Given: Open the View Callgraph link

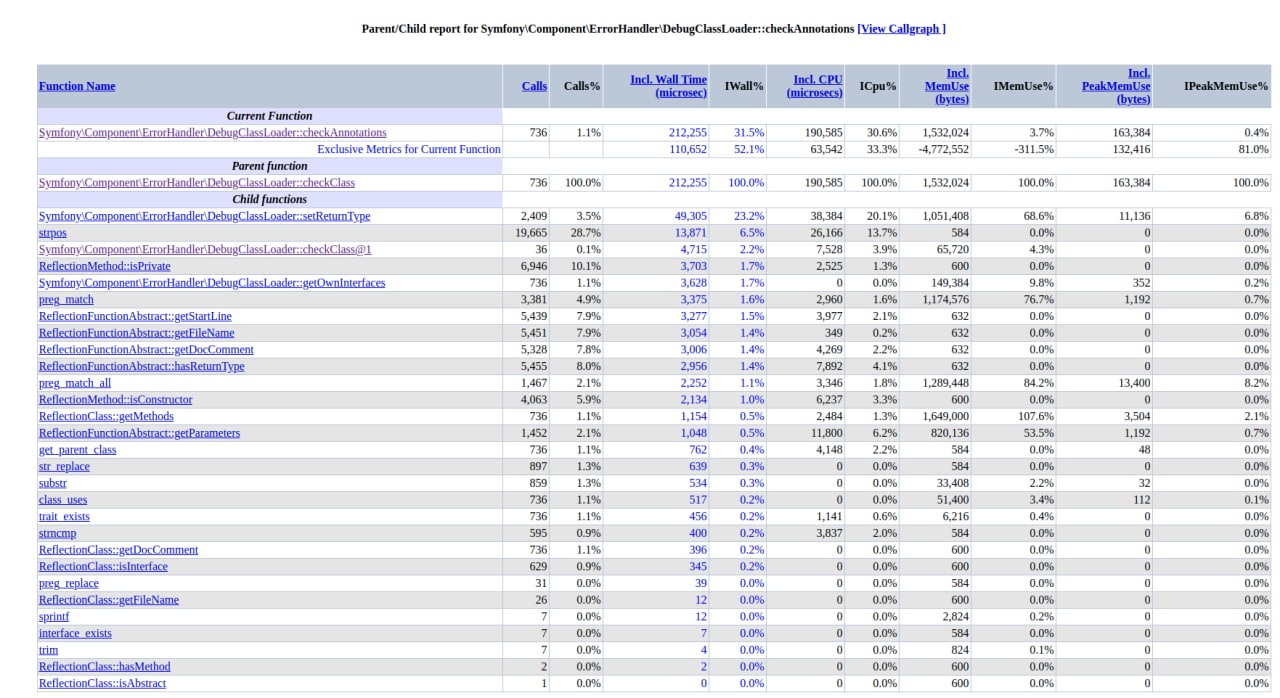Looking at the screenshot, I should [x=901, y=29].
